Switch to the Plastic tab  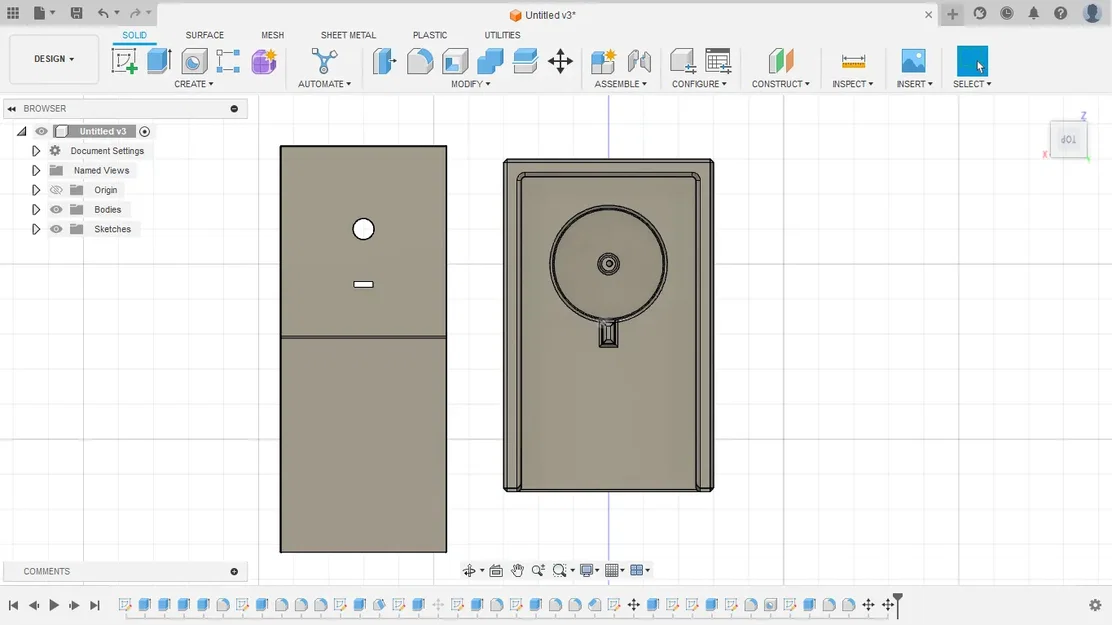click(430, 35)
